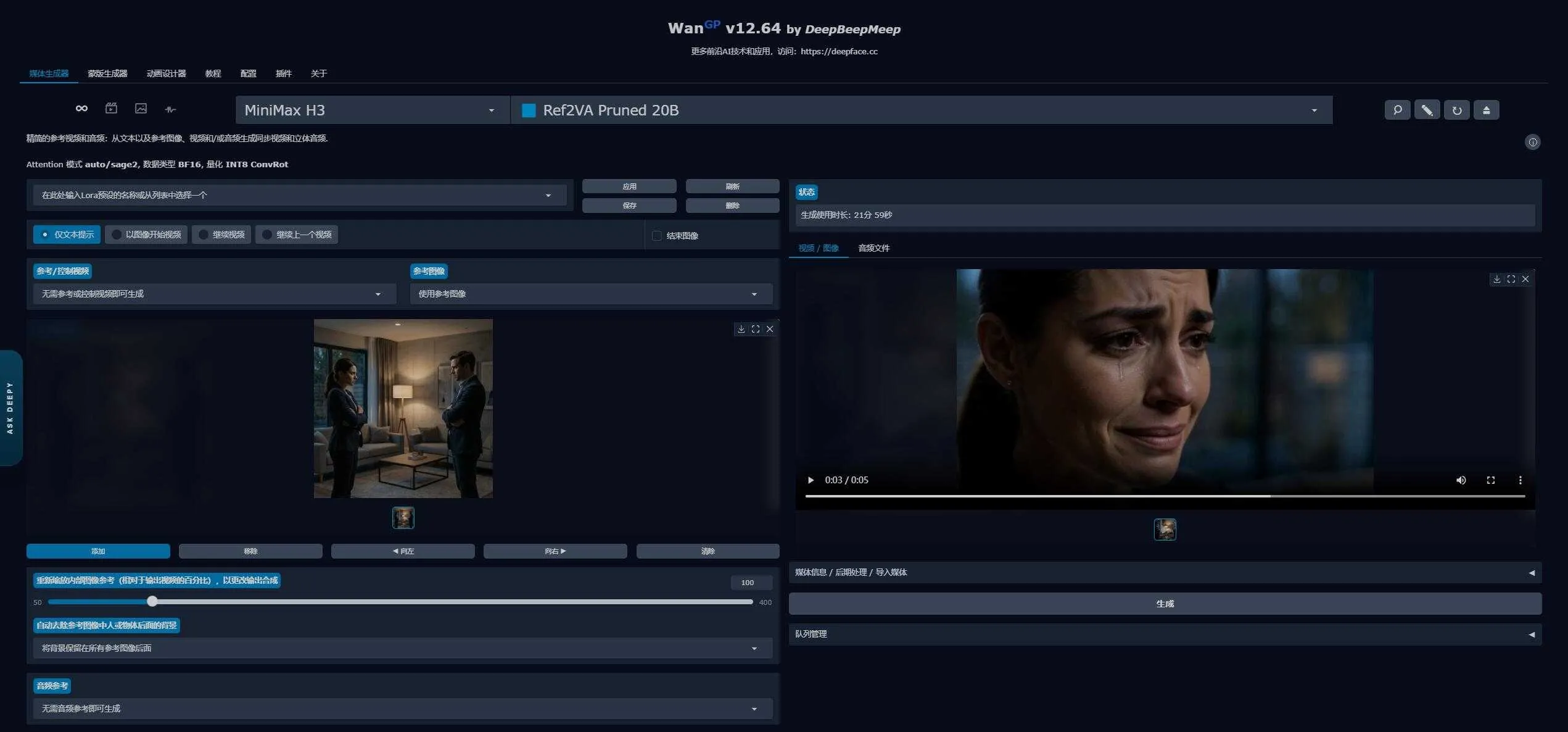Screen dimensions: 1568x732
Task: Open the 将背景保留在所有参考图像后面 dropdown
Action: tap(403, 648)
